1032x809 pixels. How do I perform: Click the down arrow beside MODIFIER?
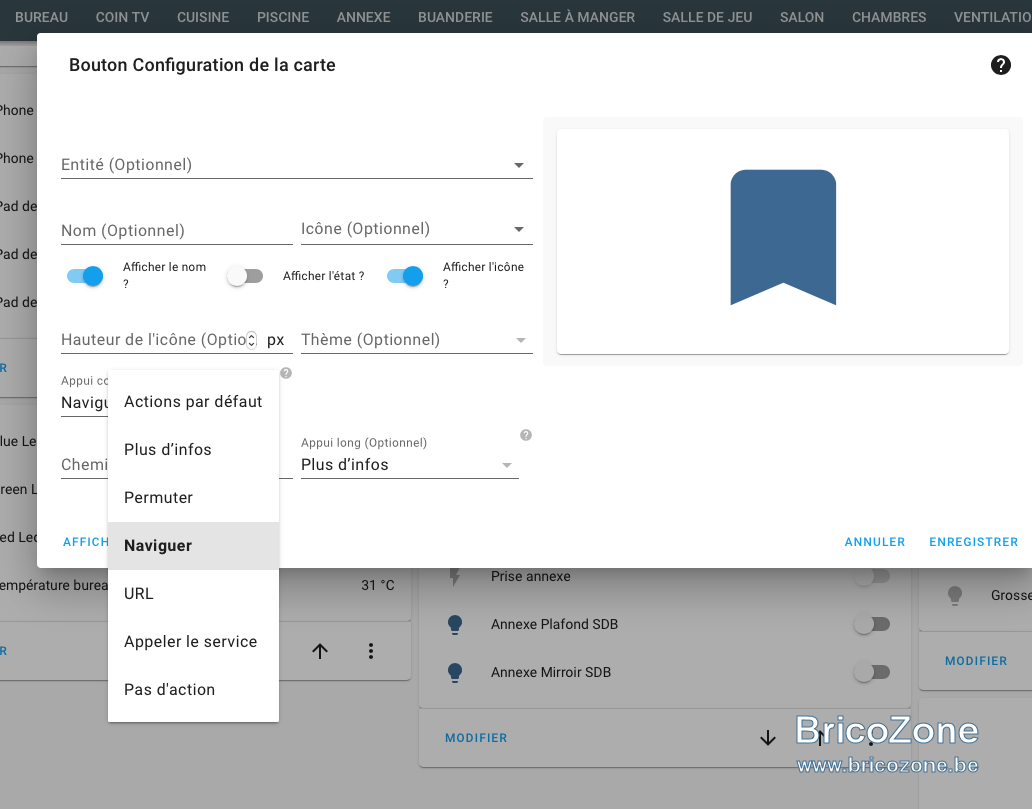click(x=767, y=738)
